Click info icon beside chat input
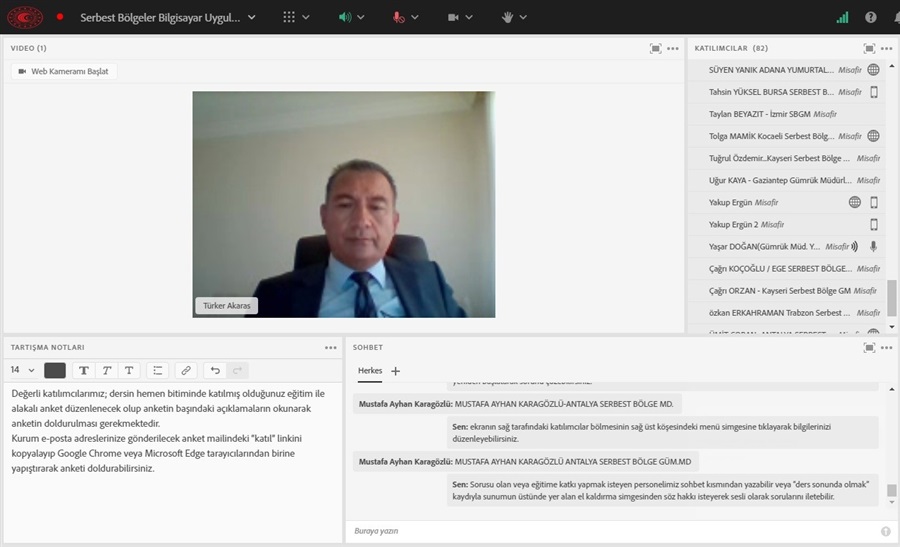This screenshot has height=547, width=900. pos(886,532)
